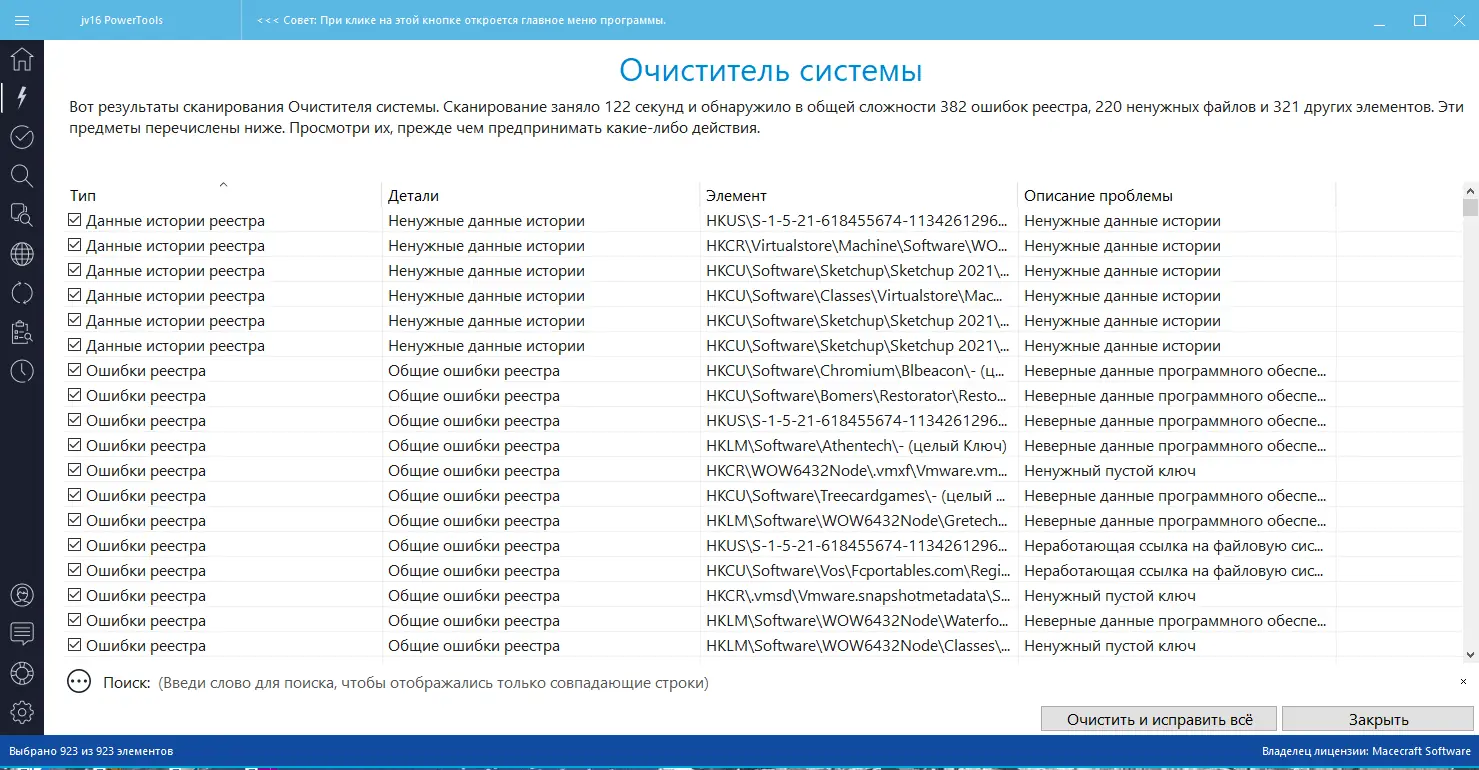Uncheck the HKCR\Virtualstore\Machine row checkbox

(x=75, y=245)
